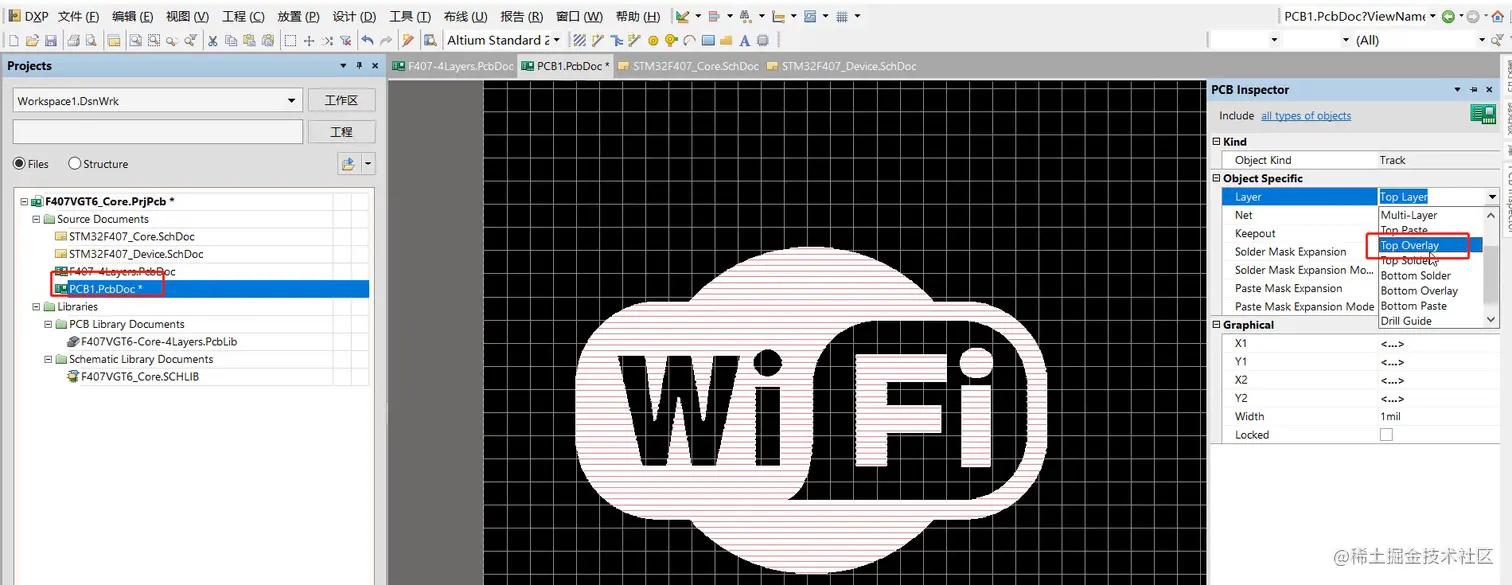Viewport: 1512px width, 585px height.
Task: Open the Altium Standard 2D view dropdown
Action: point(557,40)
